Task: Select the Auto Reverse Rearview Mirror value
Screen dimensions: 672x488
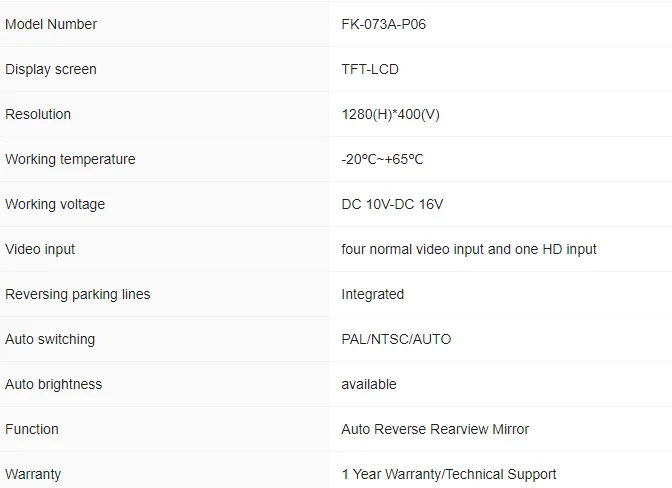Action: click(435, 429)
